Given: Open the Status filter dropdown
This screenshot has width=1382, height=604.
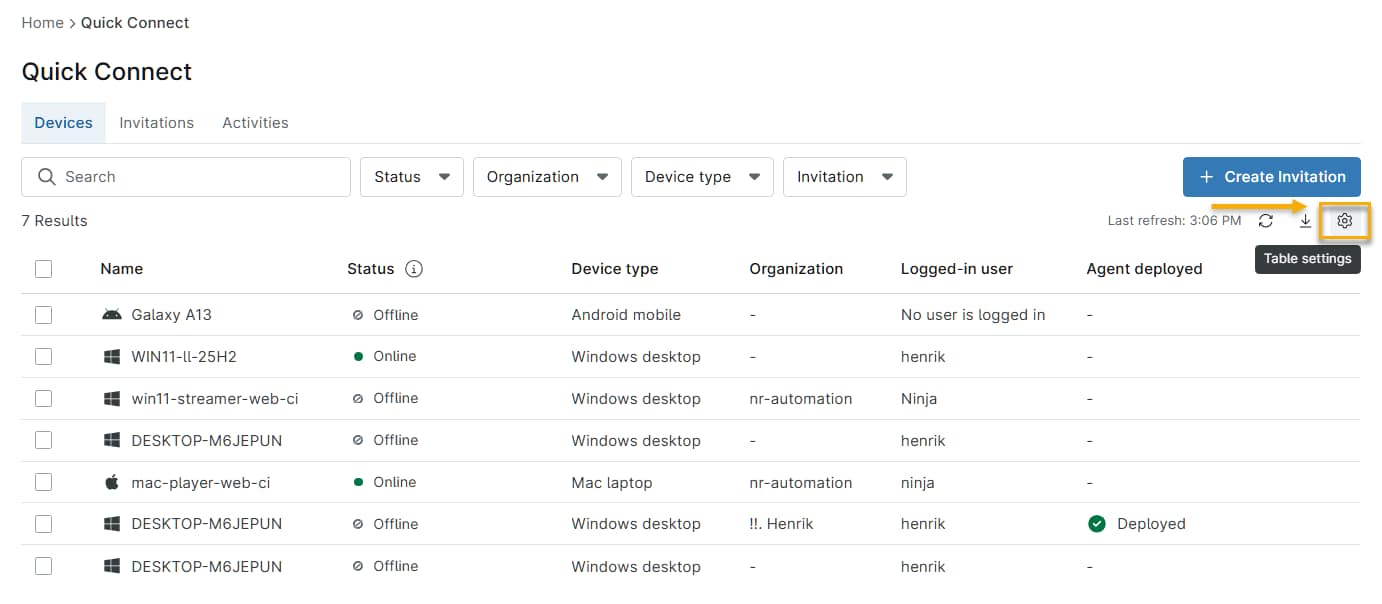Looking at the screenshot, I should pos(412,177).
